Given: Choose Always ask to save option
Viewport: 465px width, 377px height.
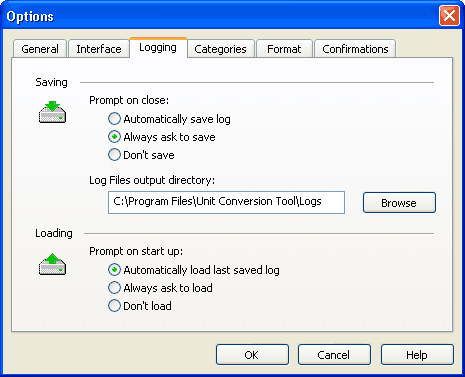Looking at the screenshot, I should click(162, 137).
